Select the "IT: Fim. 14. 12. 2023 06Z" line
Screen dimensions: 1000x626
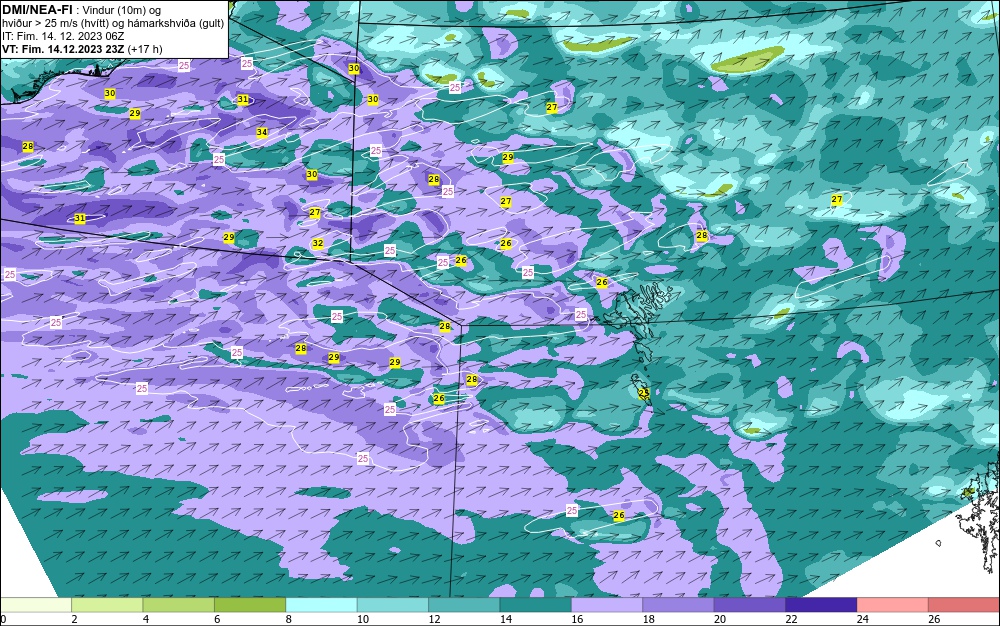pyautogui.click(x=63, y=36)
